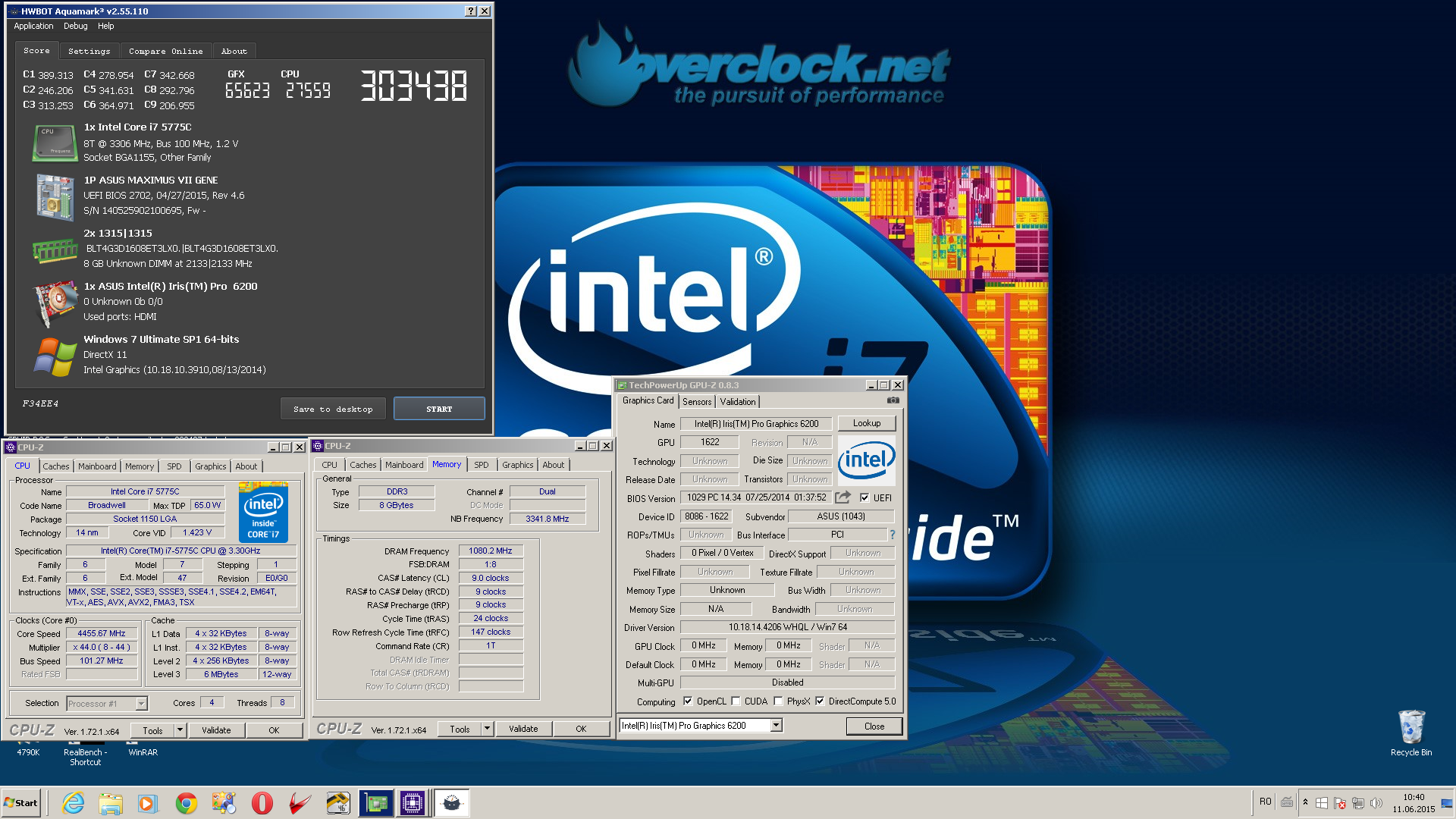Launch Windows Media Player from taskbar

pyautogui.click(x=147, y=803)
